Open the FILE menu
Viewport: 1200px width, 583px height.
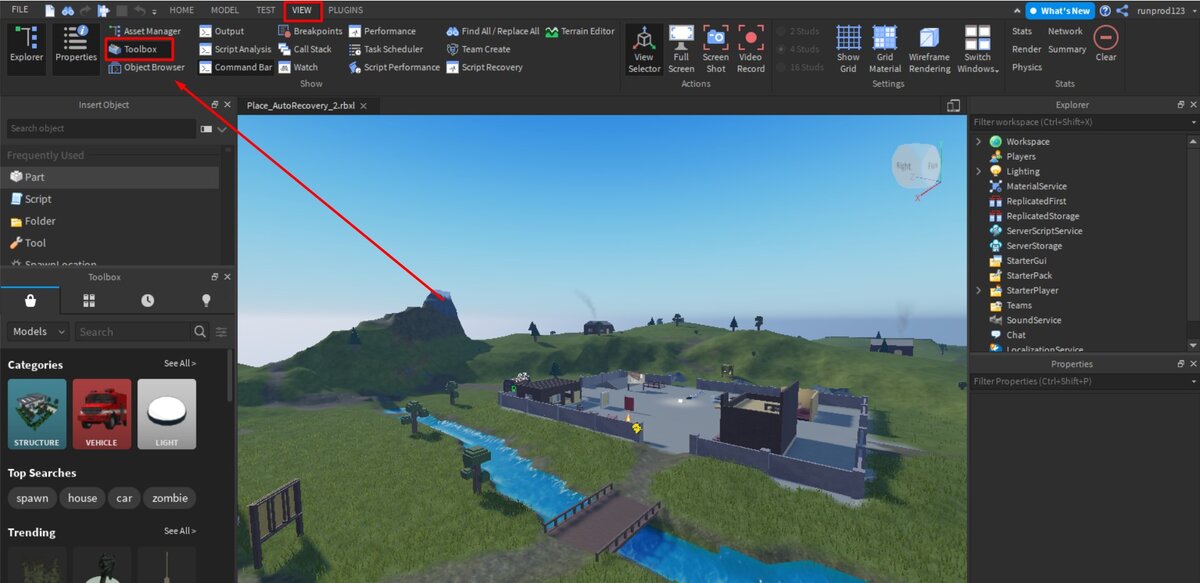(20, 10)
